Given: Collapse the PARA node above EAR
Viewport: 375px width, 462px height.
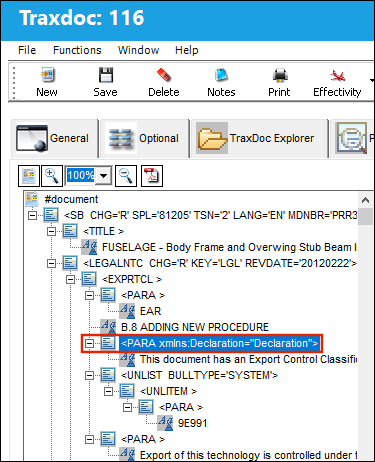Looking at the screenshot, I should pyautogui.click(x=89, y=295).
